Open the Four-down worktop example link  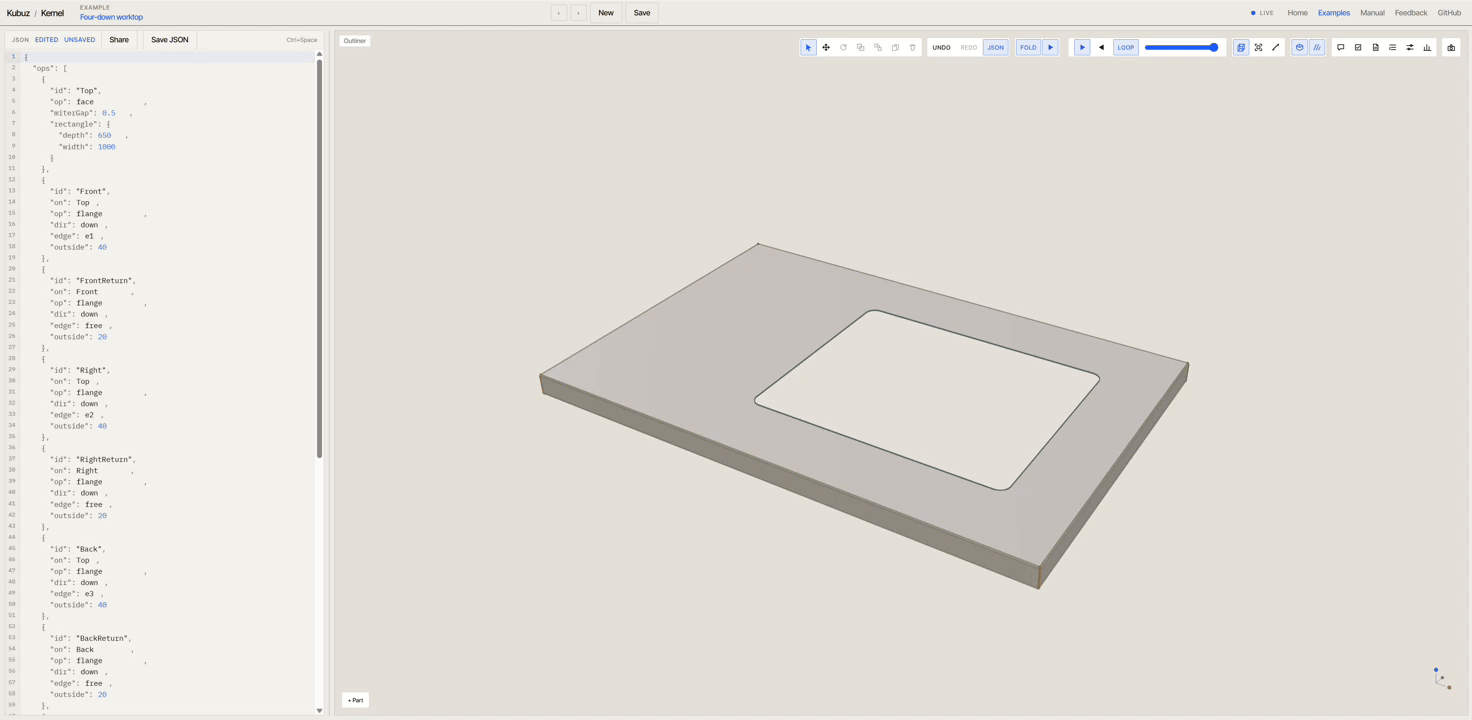(111, 17)
